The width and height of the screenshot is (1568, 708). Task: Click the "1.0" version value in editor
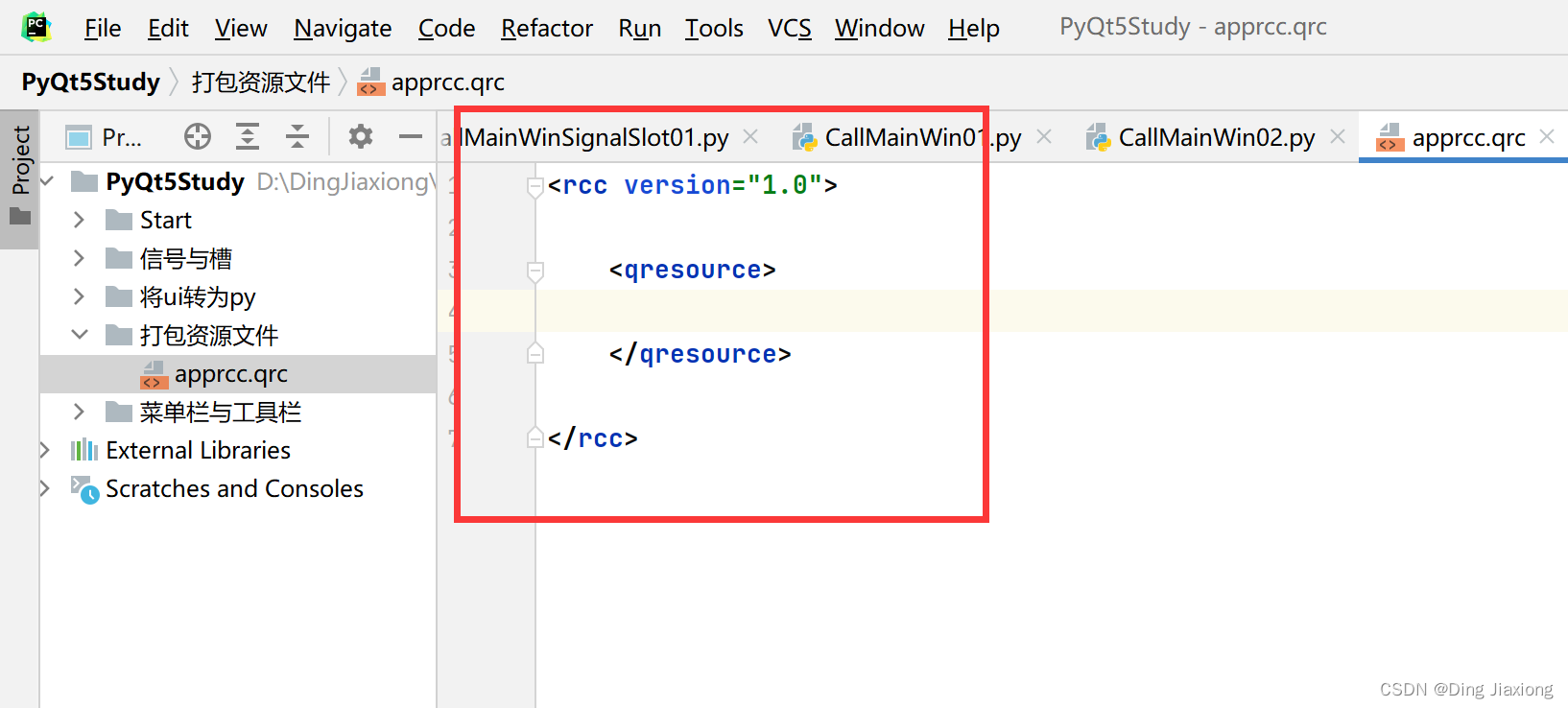point(785,185)
